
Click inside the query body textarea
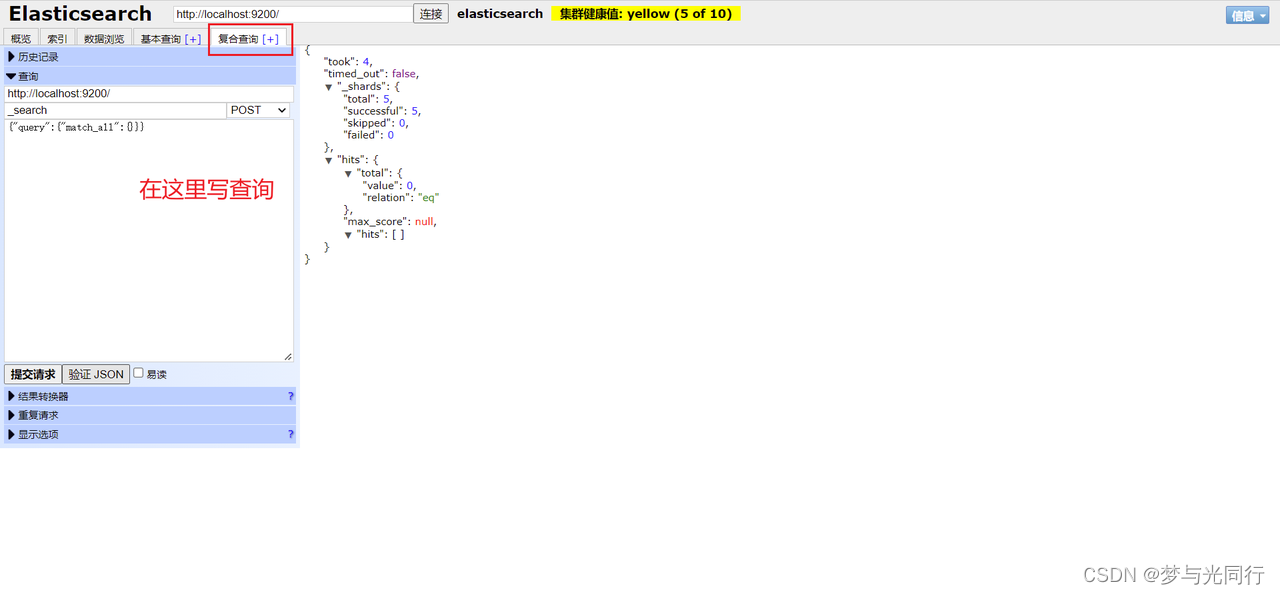click(x=149, y=240)
